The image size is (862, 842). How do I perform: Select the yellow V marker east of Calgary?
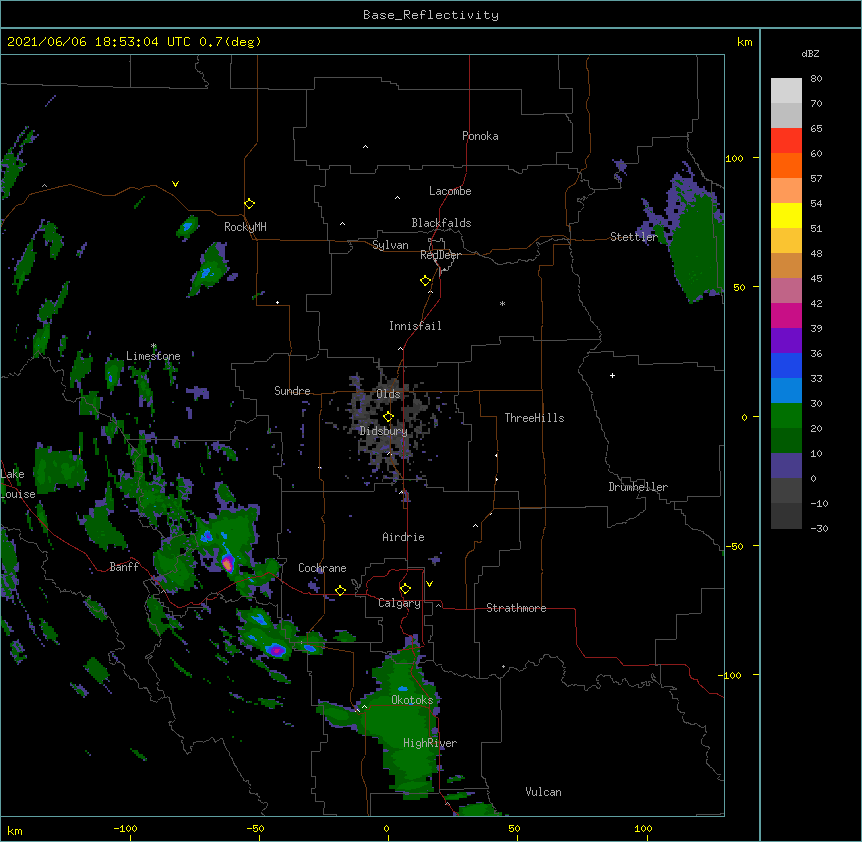429,584
